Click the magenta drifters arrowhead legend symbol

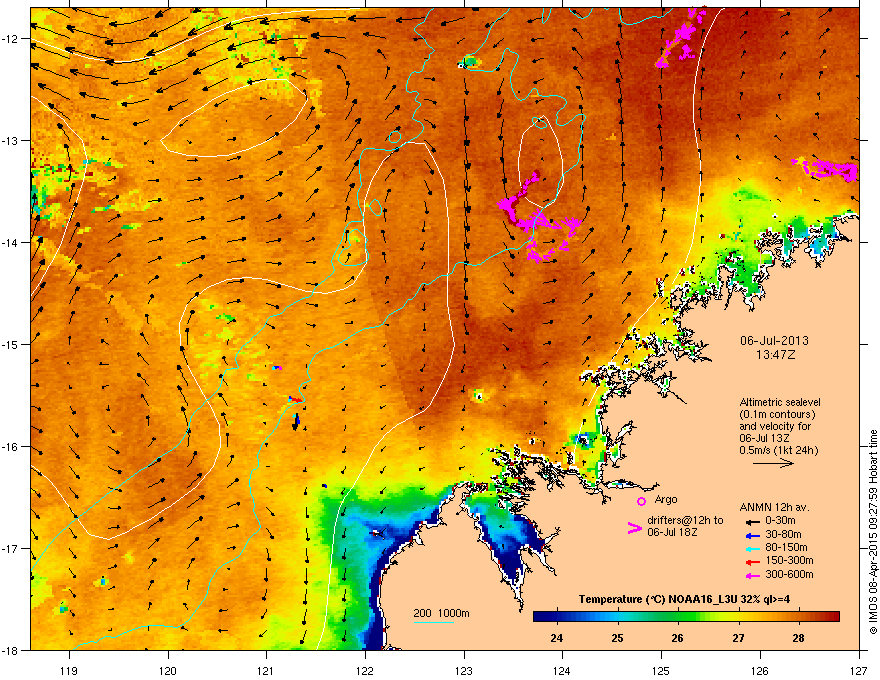click(x=634, y=527)
